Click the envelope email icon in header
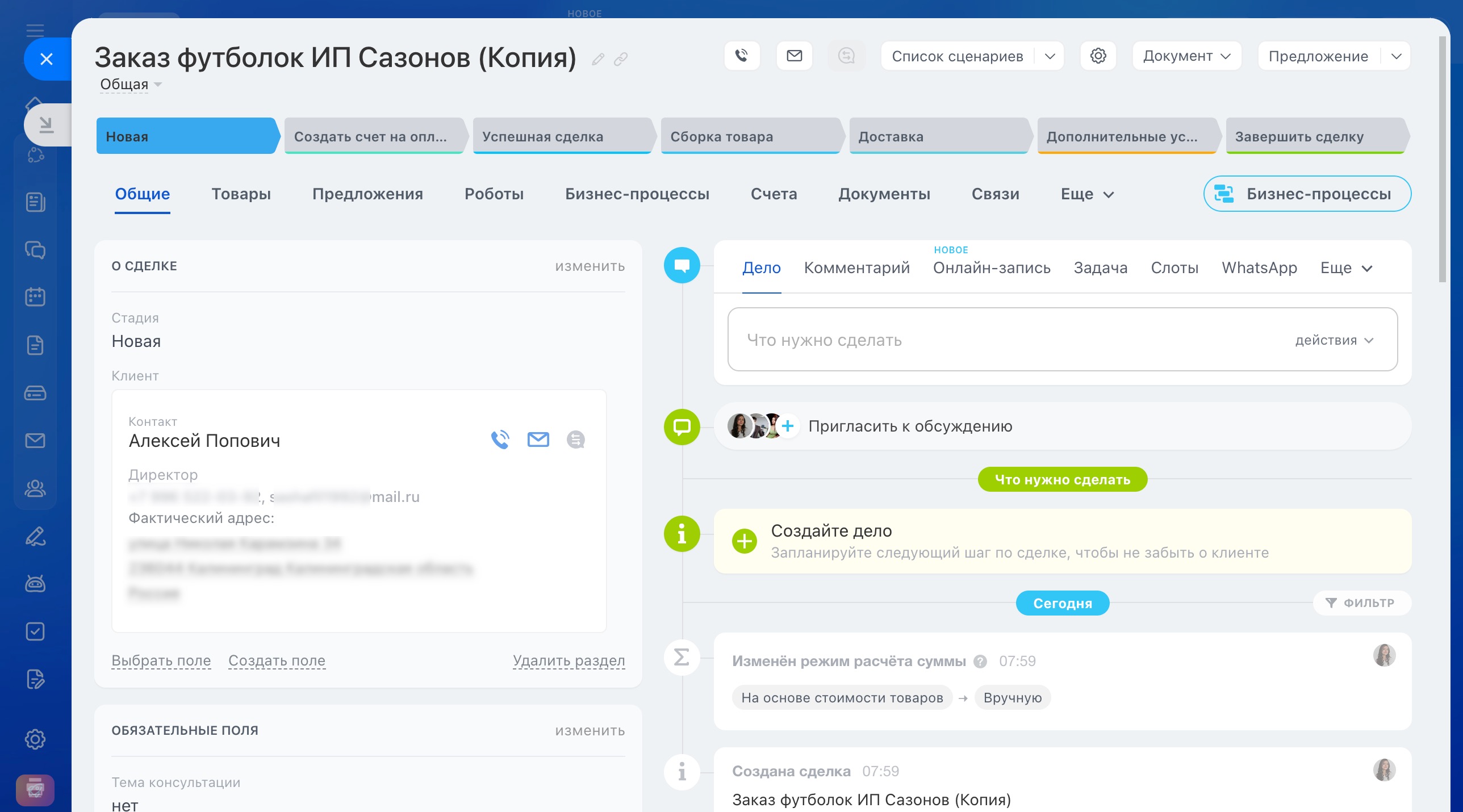Viewport: 1463px width, 812px height. coord(794,56)
